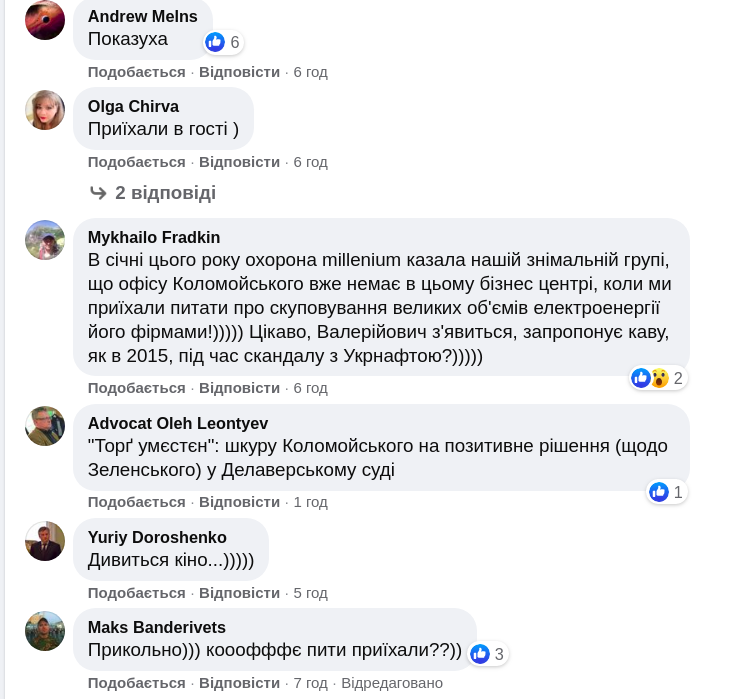Screen dimensions: 733x699
Task: Like Andrew Melns comment via Подобається
Action: click(136, 72)
